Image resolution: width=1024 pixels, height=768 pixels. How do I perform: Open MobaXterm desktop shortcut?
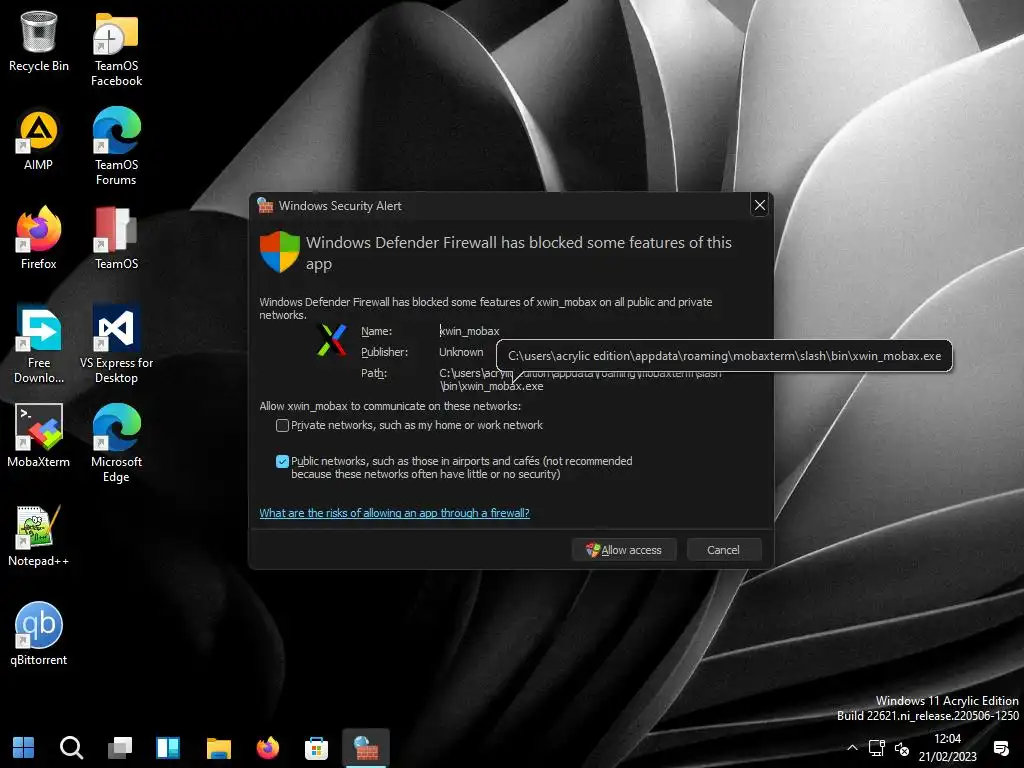tap(39, 436)
